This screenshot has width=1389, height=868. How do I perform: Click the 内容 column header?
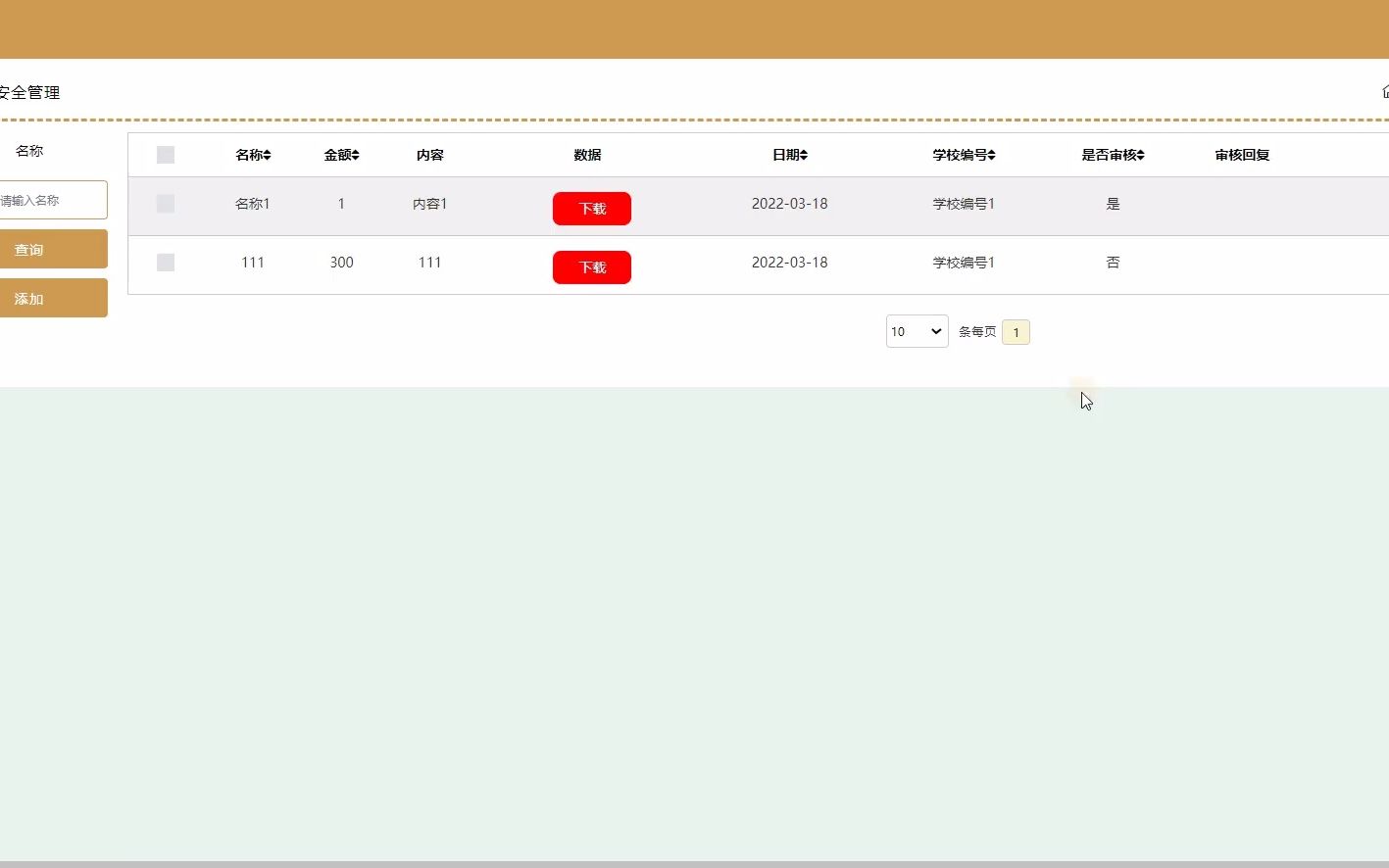pyautogui.click(x=429, y=155)
